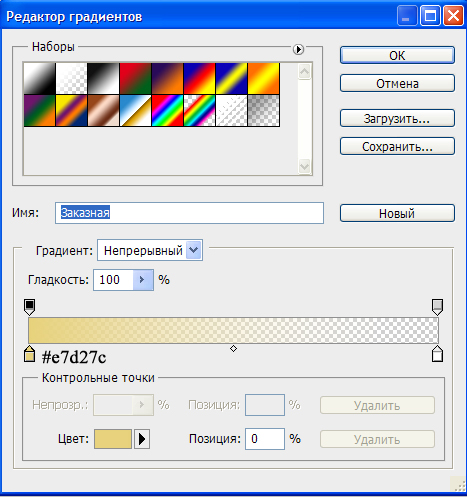Select the yellow, violet, orange, blue preset
Image resolution: width=467 pixels, height=497 pixels.
click(71, 110)
